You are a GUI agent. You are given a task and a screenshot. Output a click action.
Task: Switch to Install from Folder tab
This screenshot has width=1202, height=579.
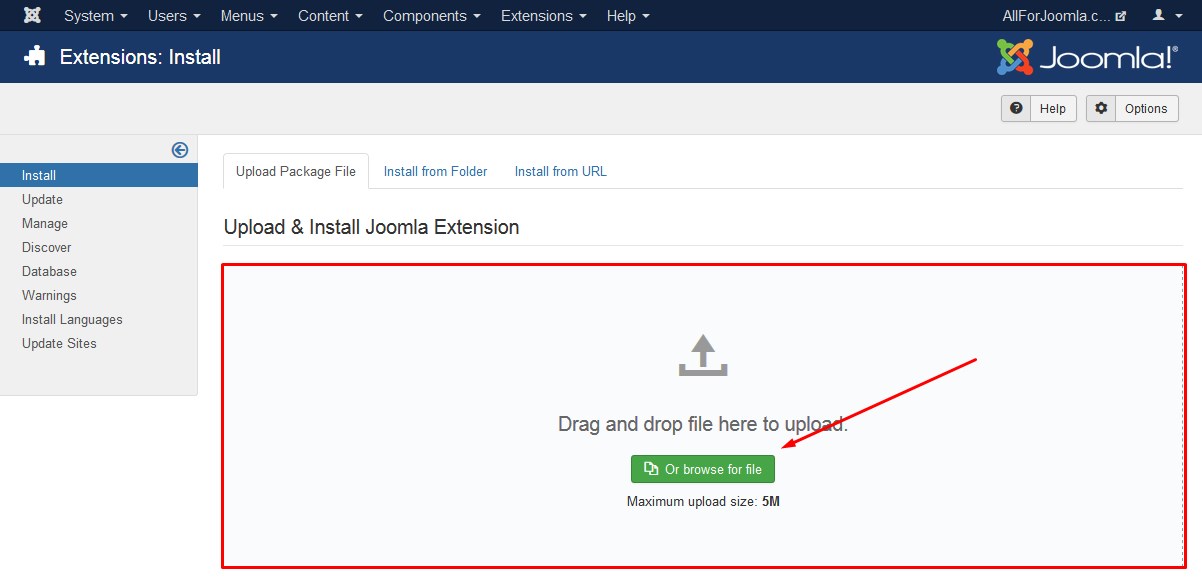click(435, 171)
